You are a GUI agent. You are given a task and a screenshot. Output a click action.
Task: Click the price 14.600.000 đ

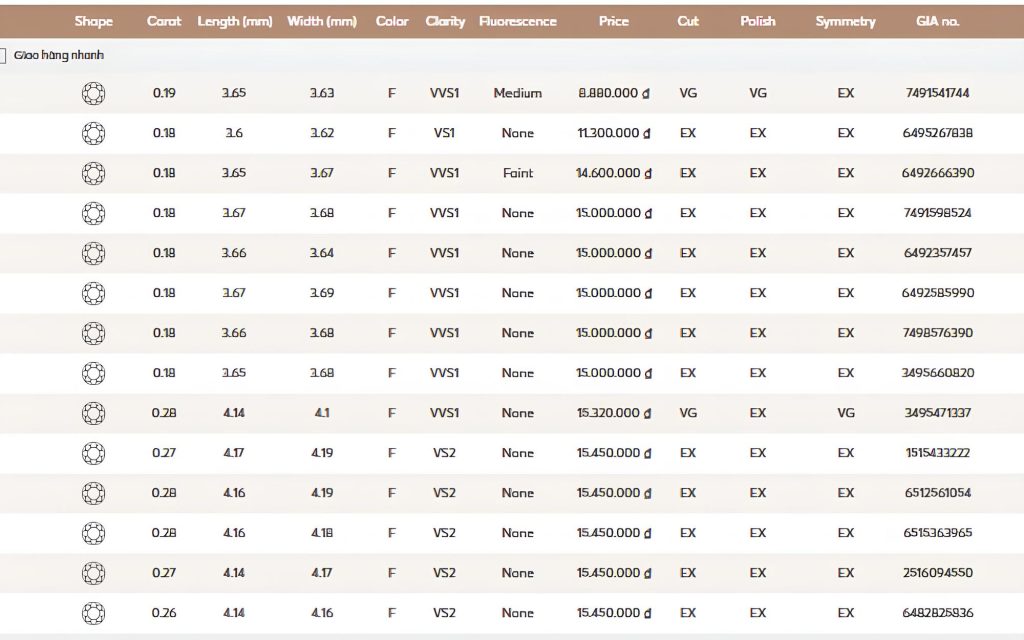tap(614, 173)
